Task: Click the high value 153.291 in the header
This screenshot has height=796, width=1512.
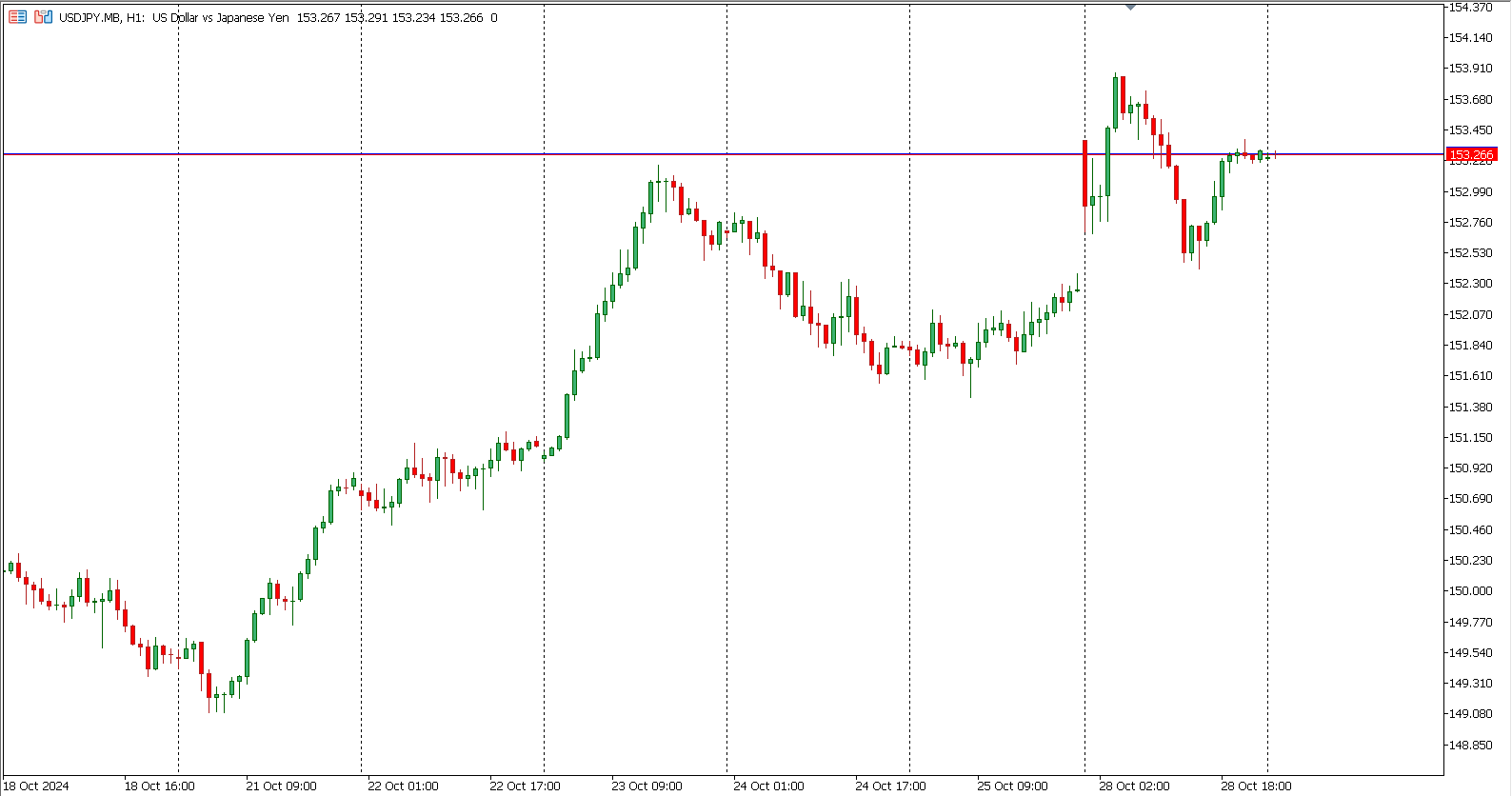Action: pos(366,17)
